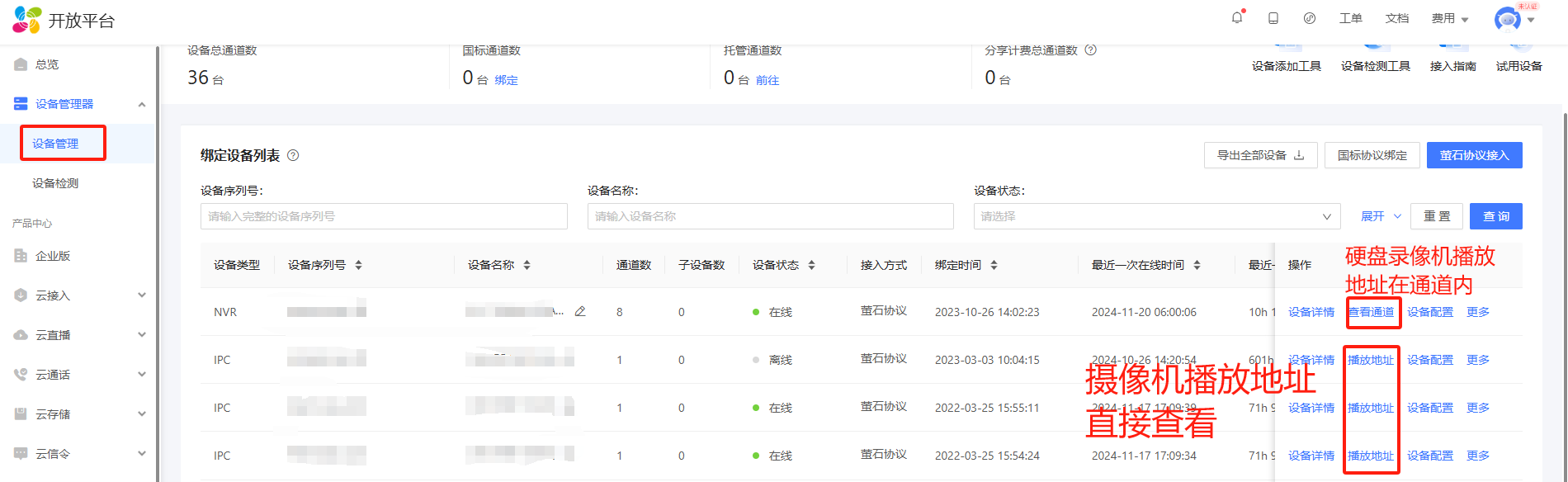
Task: Click the info icon beside 分享计费总通道数
Action: [1090, 50]
